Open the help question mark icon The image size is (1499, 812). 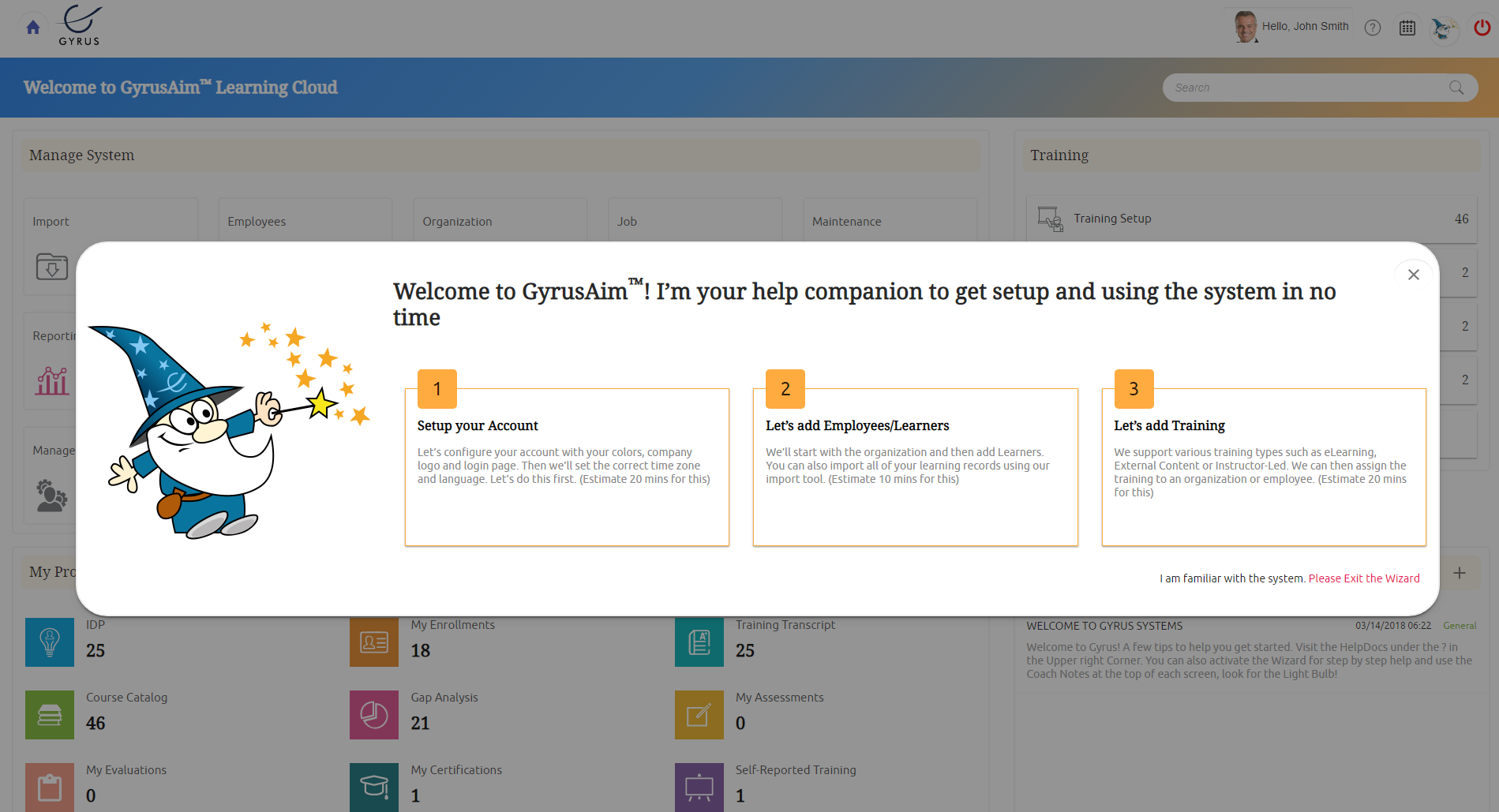pos(1373,28)
